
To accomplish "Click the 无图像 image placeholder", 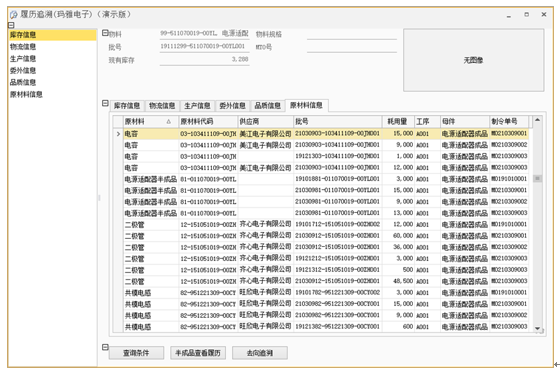I will point(474,60).
